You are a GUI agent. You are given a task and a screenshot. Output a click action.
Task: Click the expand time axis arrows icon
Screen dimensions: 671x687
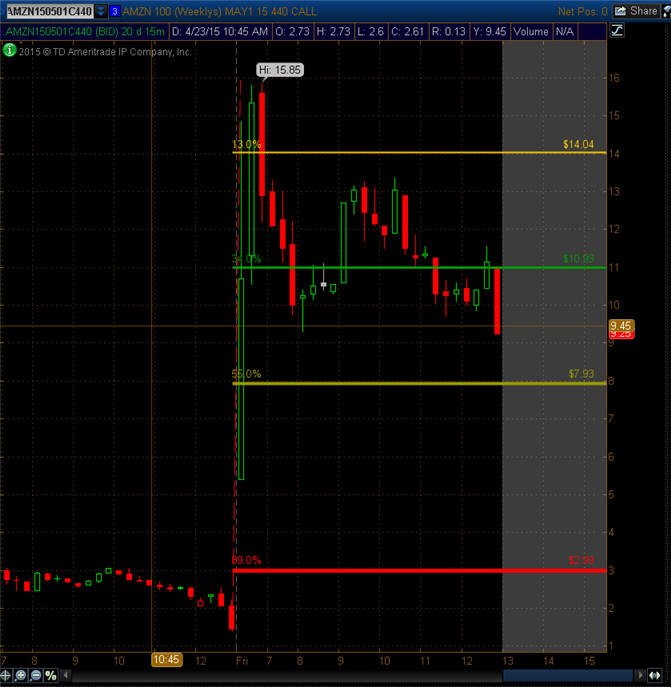coord(655,675)
